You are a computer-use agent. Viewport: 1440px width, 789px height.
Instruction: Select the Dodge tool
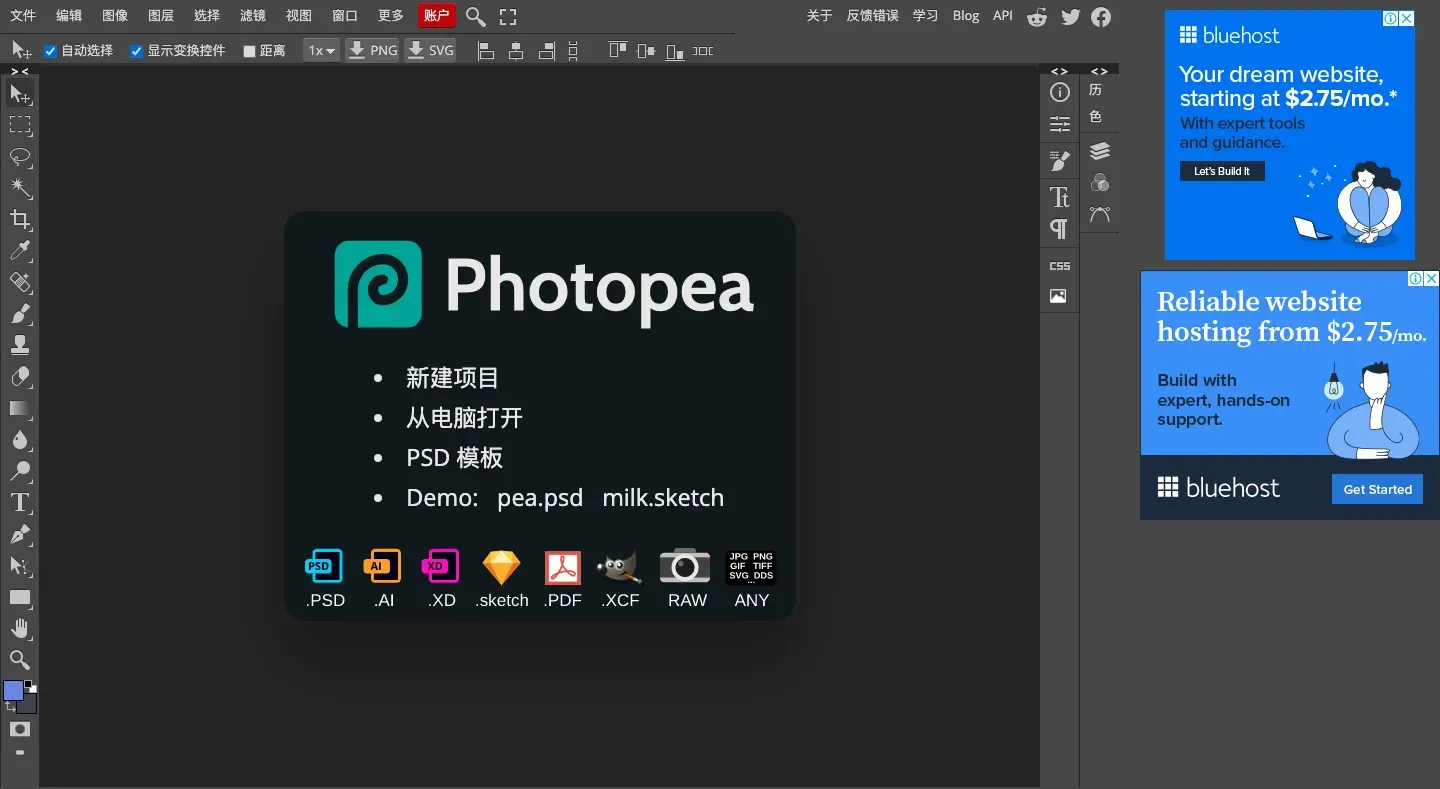click(20, 471)
